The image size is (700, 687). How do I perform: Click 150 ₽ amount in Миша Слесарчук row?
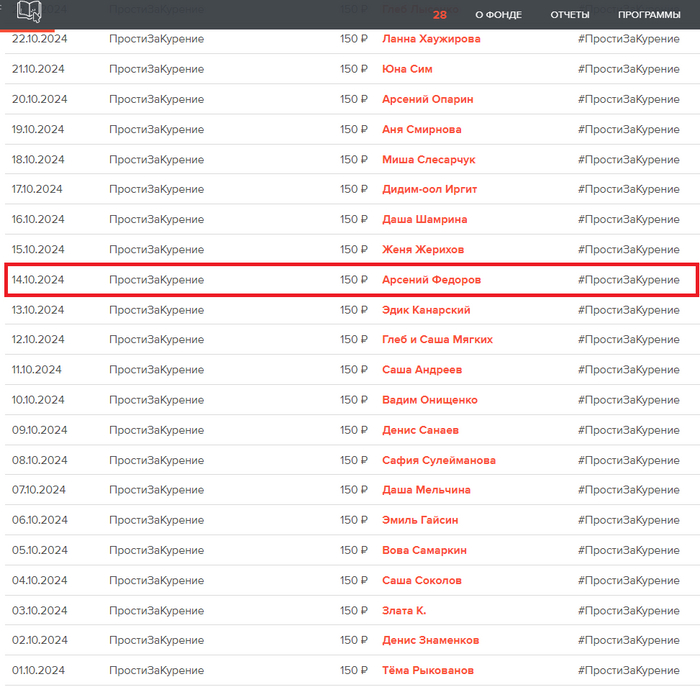click(x=354, y=159)
